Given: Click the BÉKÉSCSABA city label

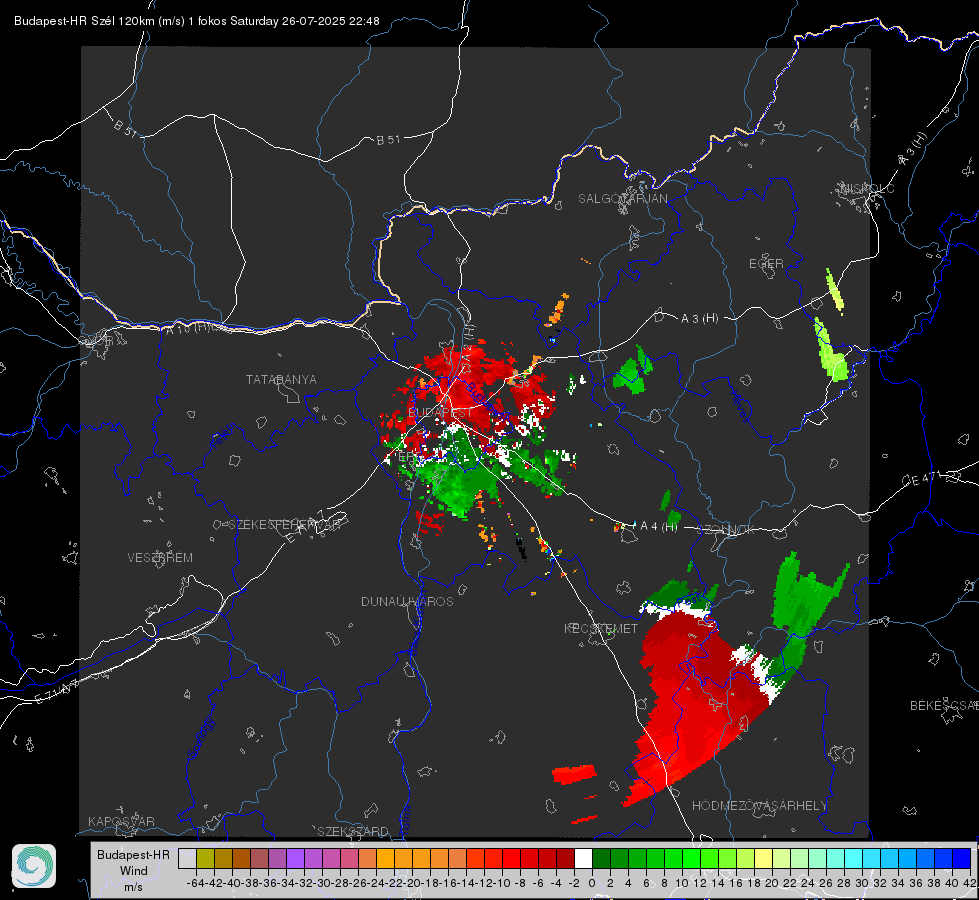Looking at the screenshot, I should tap(944, 705).
